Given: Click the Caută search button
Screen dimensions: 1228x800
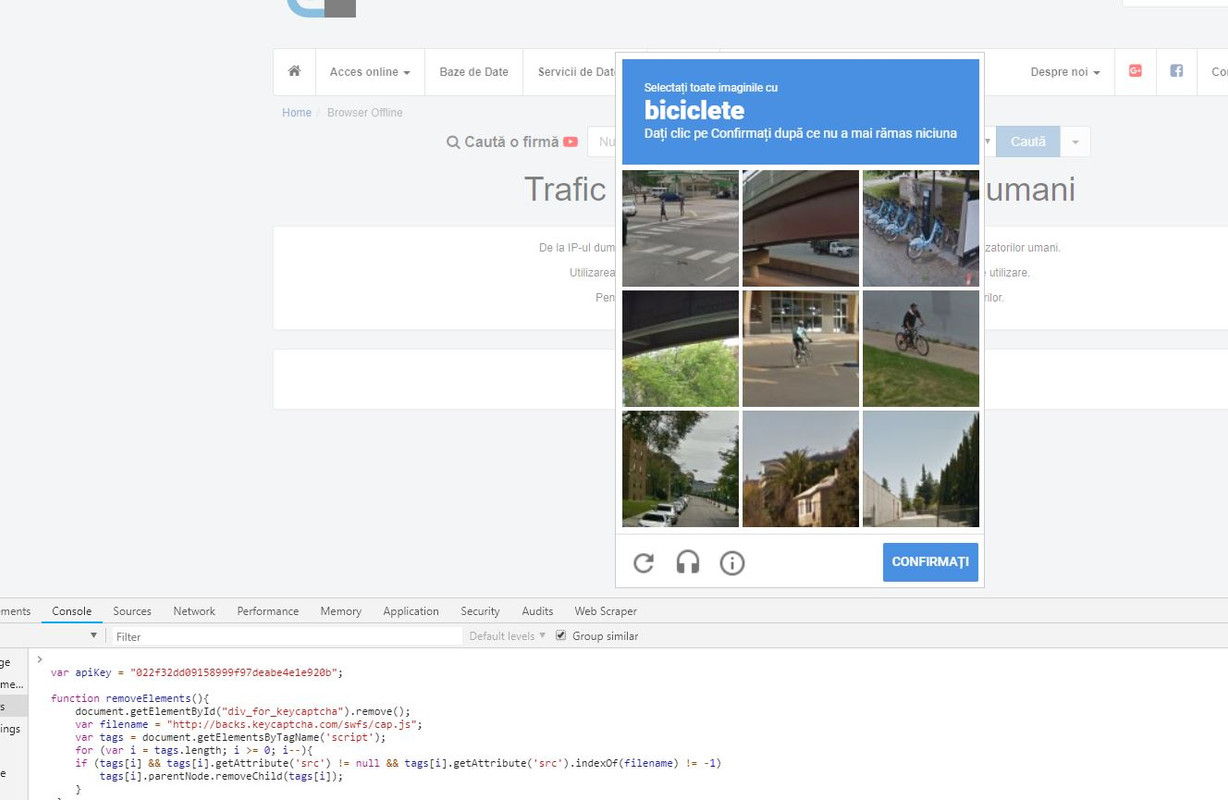Looking at the screenshot, I should [x=1028, y=142].
